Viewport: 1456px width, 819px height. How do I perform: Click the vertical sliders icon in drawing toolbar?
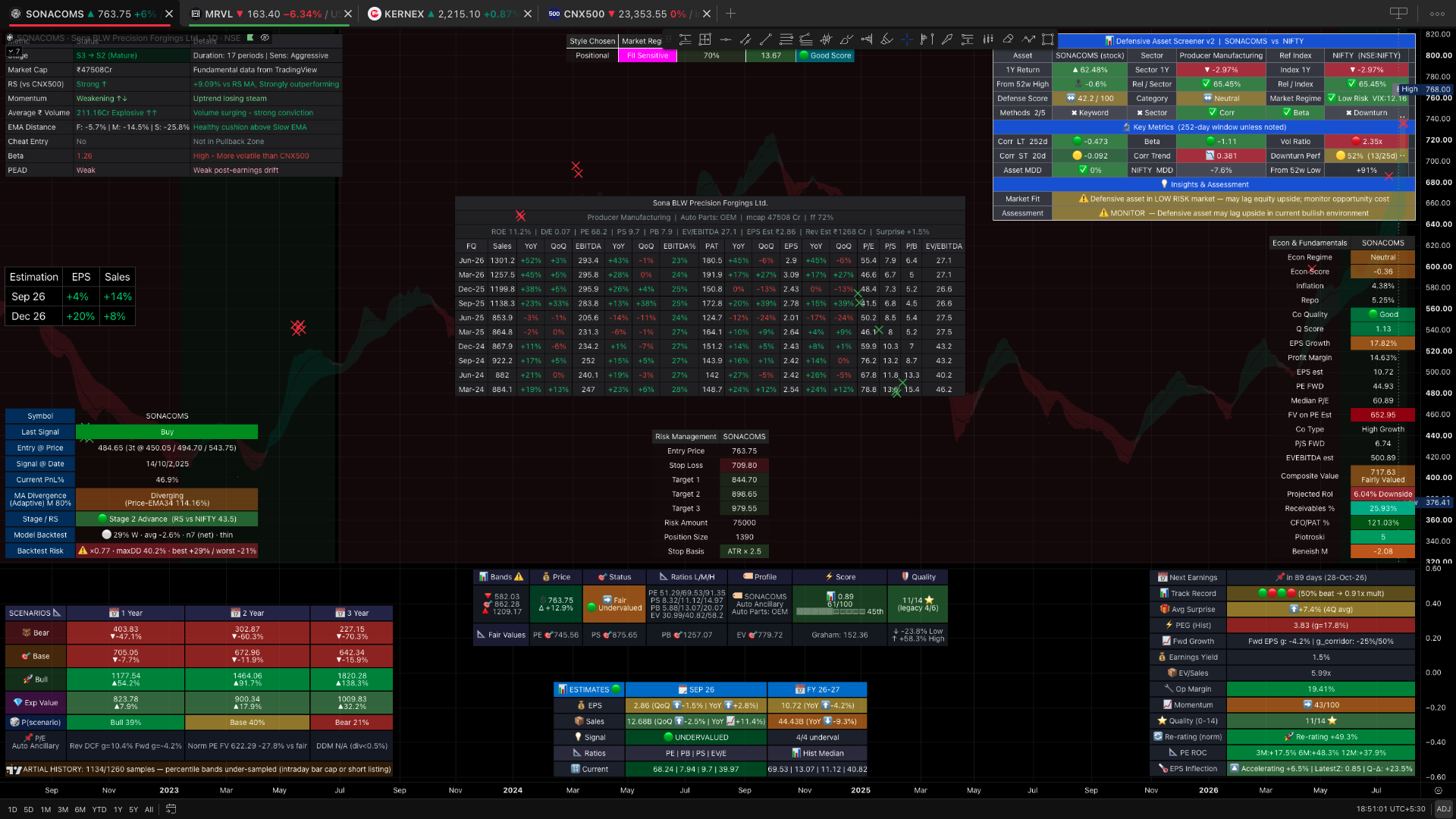(x=988, y=39)
